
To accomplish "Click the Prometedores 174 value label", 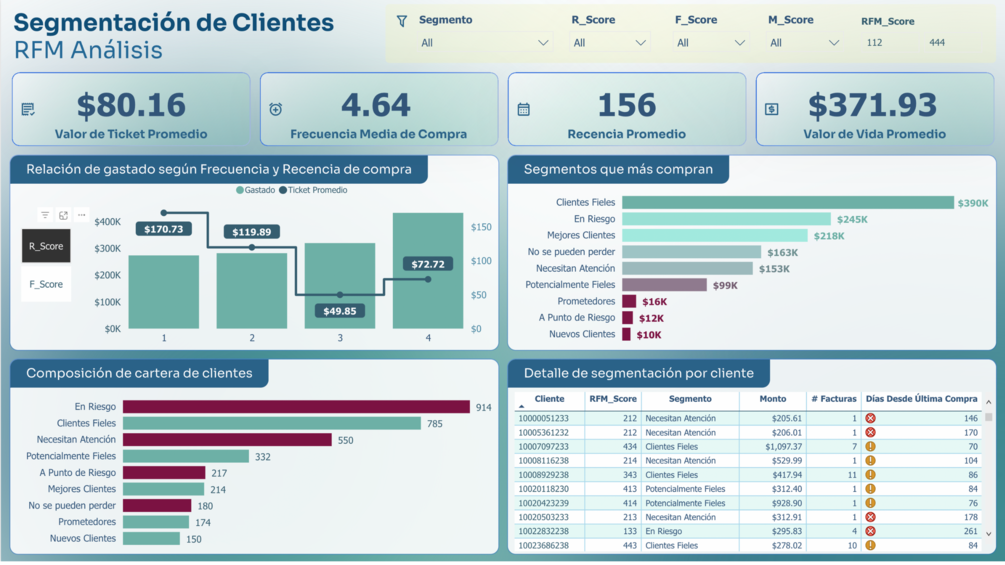I will (x=203, y=523).
